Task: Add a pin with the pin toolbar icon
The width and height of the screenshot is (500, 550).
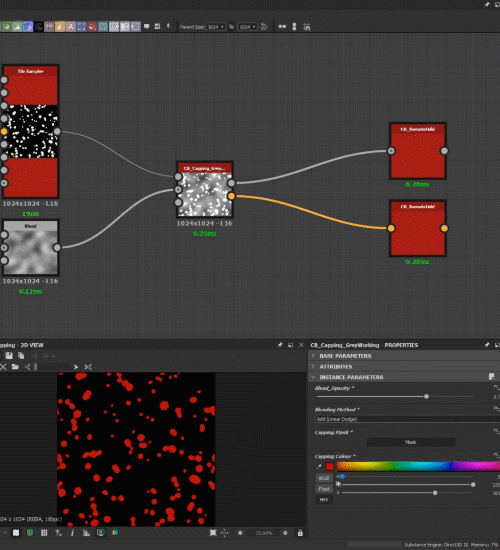Action: 168,26
